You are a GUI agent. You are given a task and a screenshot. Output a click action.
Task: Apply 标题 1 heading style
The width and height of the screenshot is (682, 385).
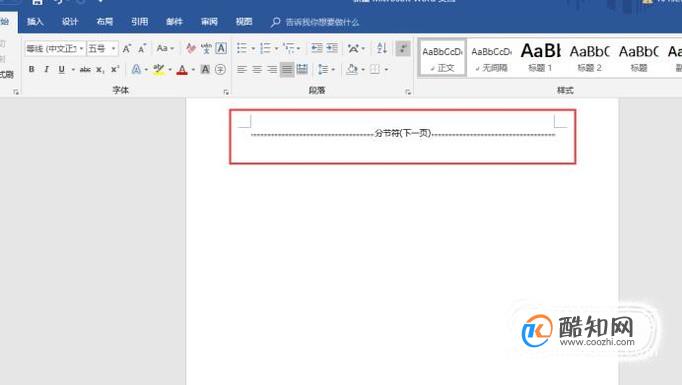tap(541, 58)
